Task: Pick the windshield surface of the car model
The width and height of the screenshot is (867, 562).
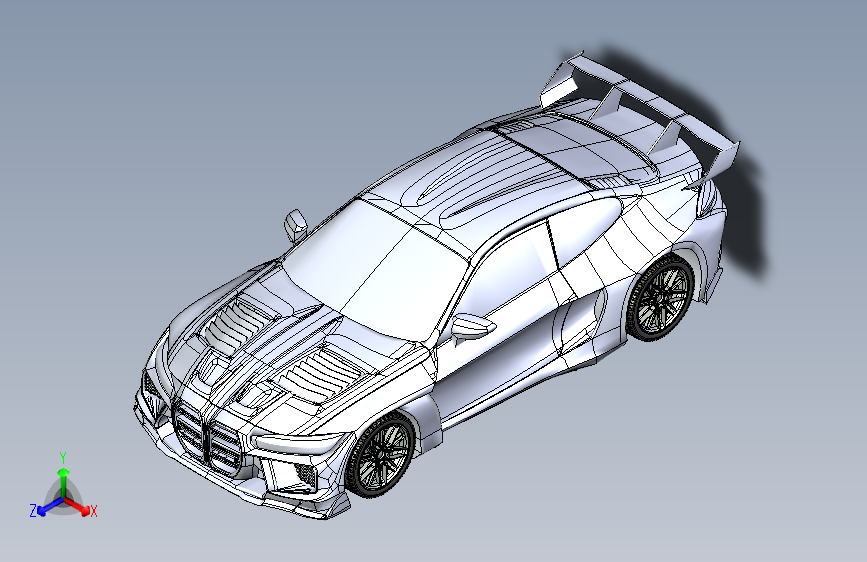Action: 375,269
